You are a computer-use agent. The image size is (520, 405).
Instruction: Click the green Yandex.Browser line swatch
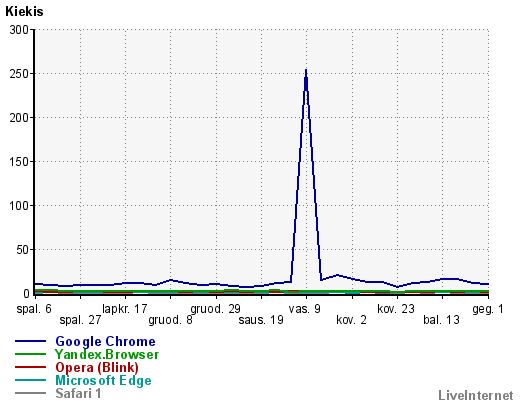click(x=30, y=354)
